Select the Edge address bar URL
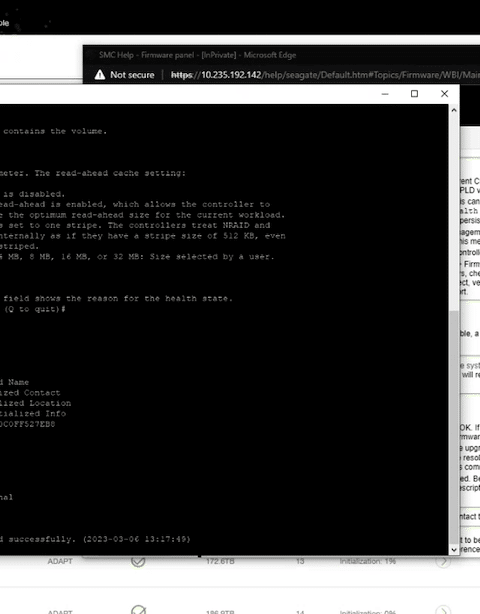Screen dimensions: 480x614 coord(325,75)
